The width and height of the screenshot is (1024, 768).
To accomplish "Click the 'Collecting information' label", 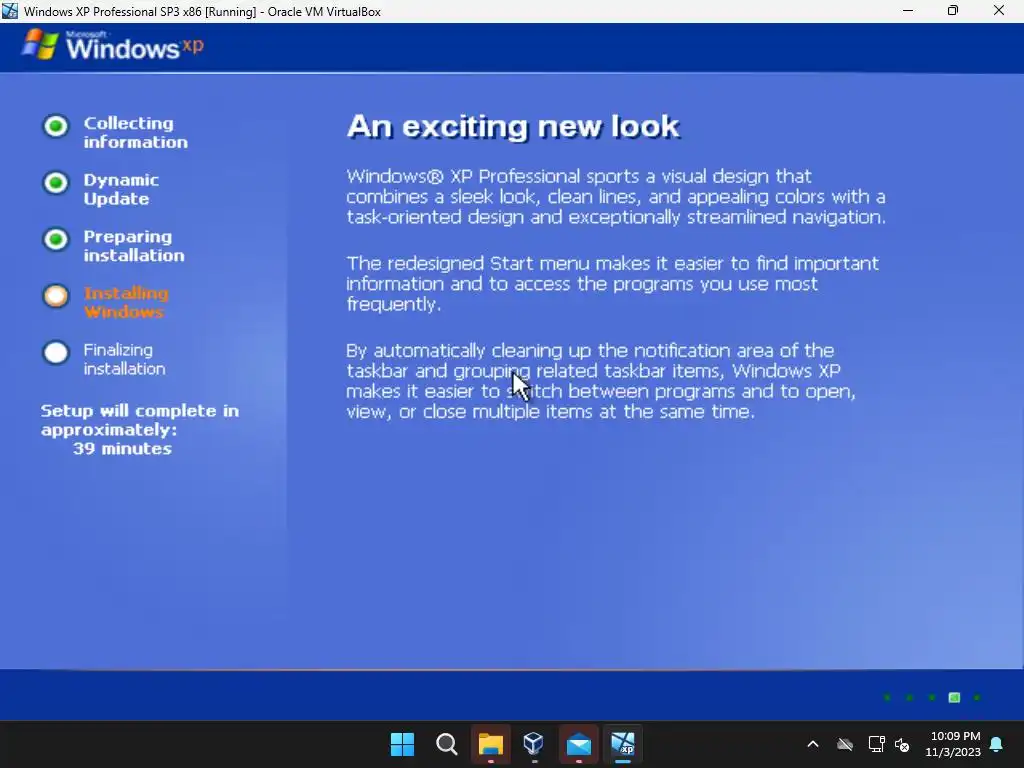I will 135,133.
